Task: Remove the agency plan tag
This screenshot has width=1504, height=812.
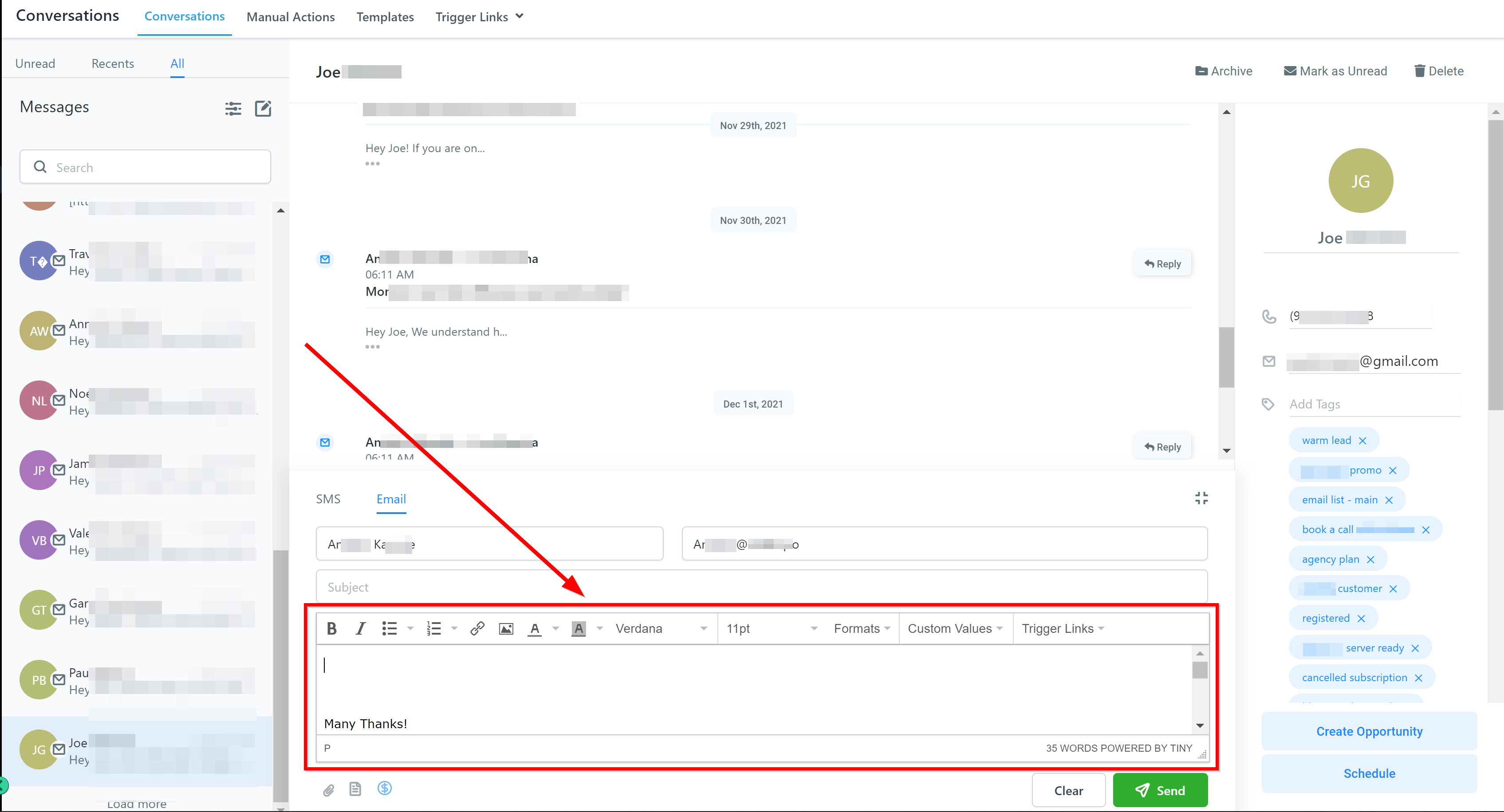Action: tap(1371, 560)
